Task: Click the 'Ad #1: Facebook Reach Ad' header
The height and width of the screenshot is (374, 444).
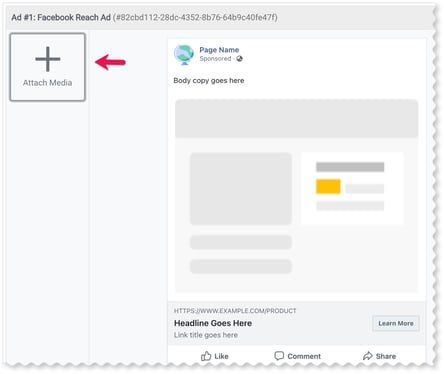Action: (x=61, y=17)
